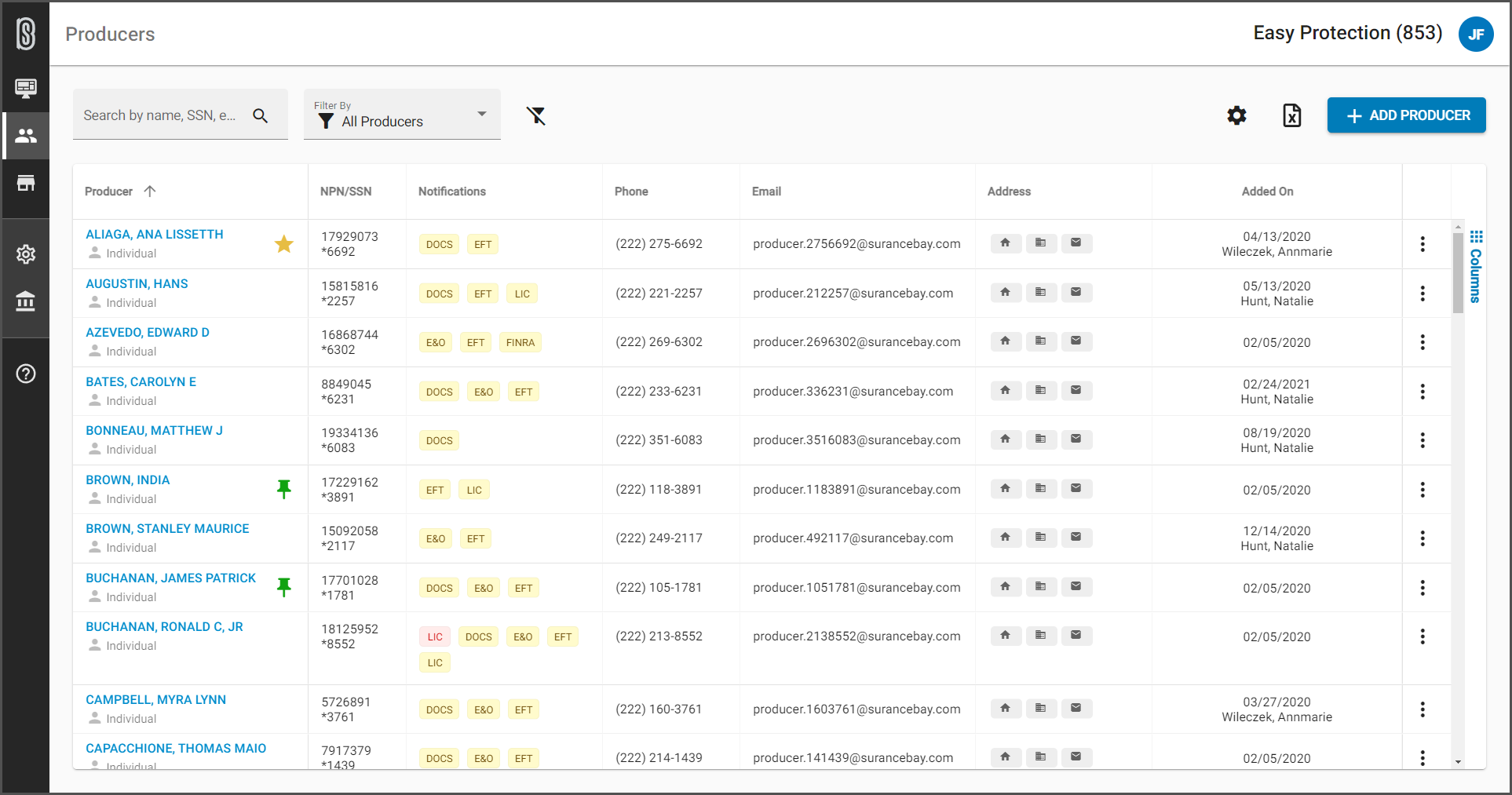This screenshot has height=795, width=1512.
Task: Sort by the Phone column header
Action: pos(631,191)
